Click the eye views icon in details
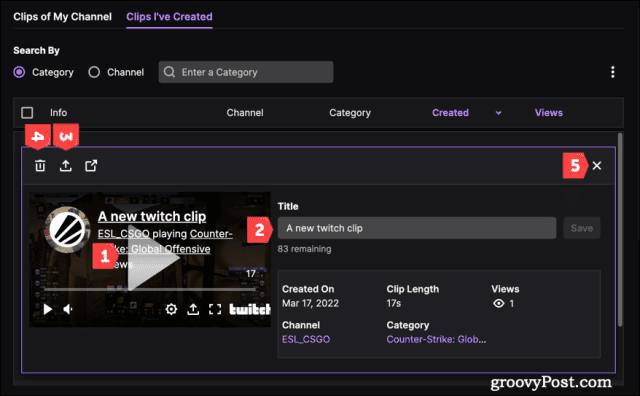The width and height of the screenshot is (640, 396). coord(498,303)
